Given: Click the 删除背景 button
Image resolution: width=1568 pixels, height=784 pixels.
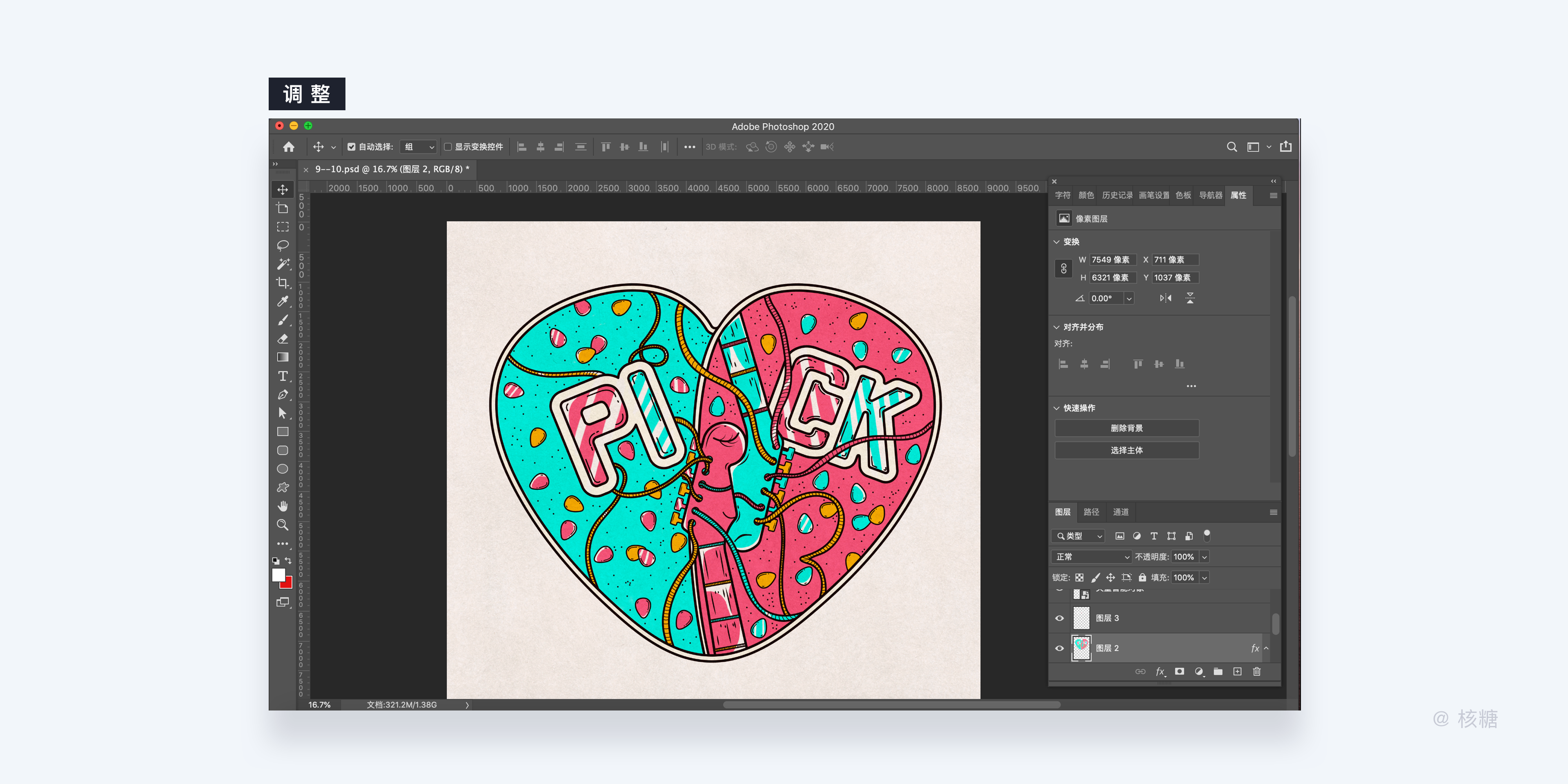Looking at the screenshot, I should pos(1126,428).
